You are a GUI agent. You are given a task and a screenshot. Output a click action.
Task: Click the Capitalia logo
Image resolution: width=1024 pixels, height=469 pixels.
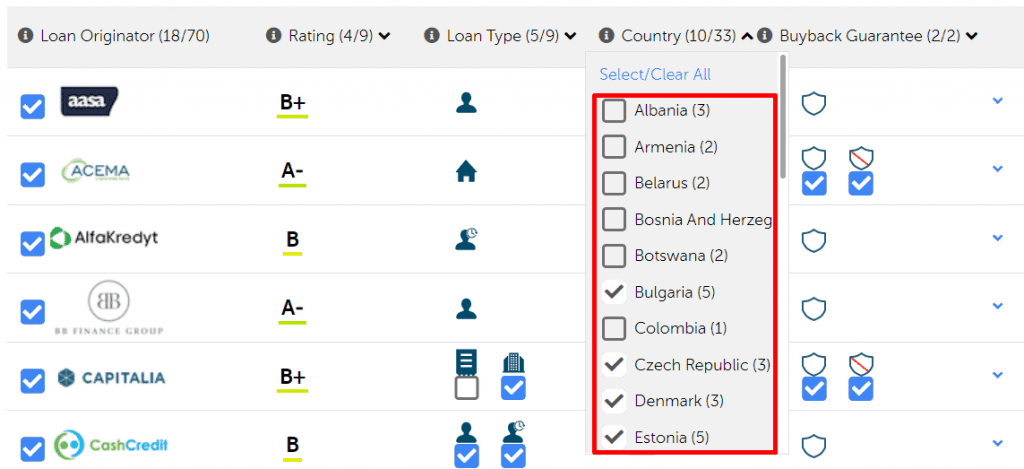(110, 378)
